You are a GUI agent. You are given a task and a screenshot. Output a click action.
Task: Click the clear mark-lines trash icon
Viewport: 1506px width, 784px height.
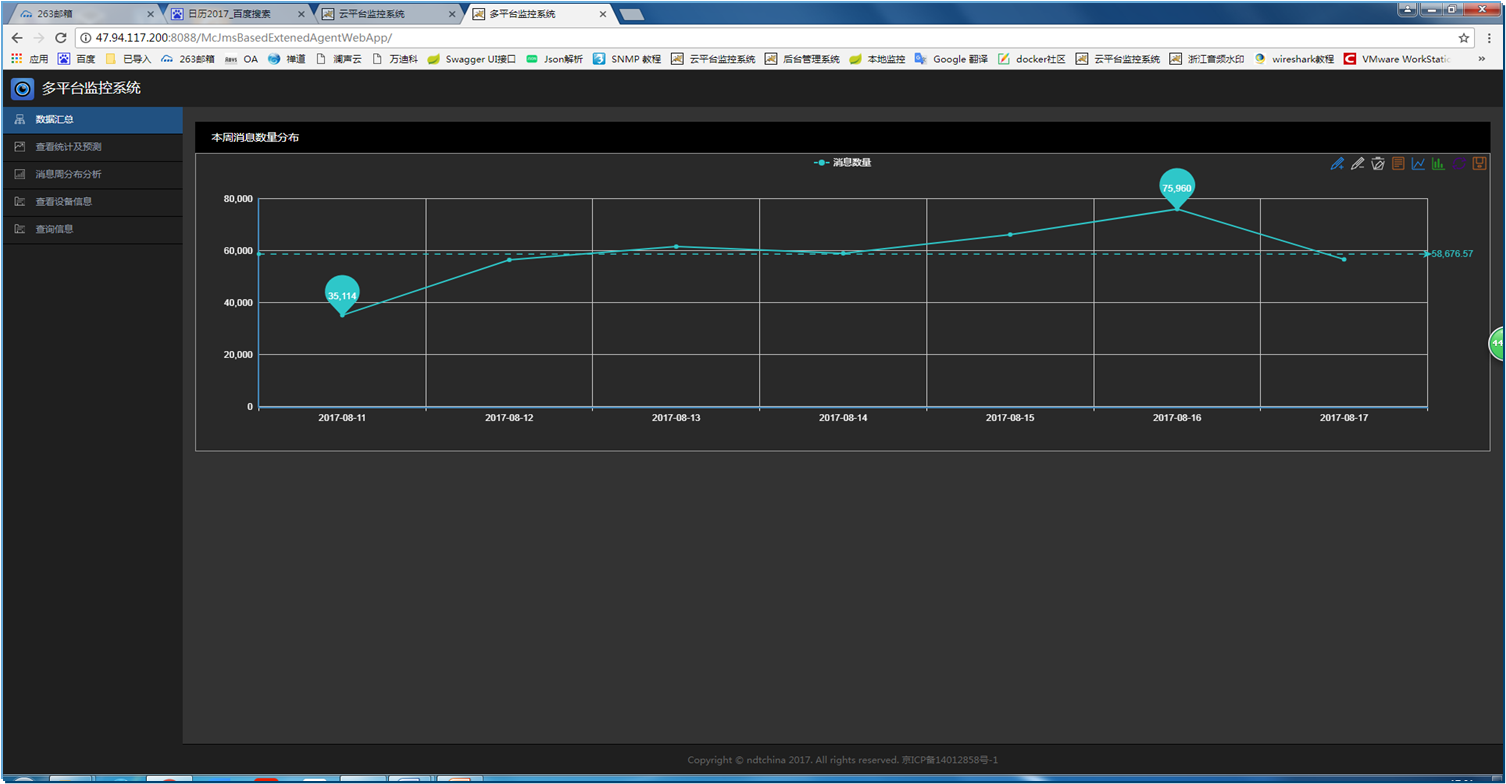[1378, 163]
